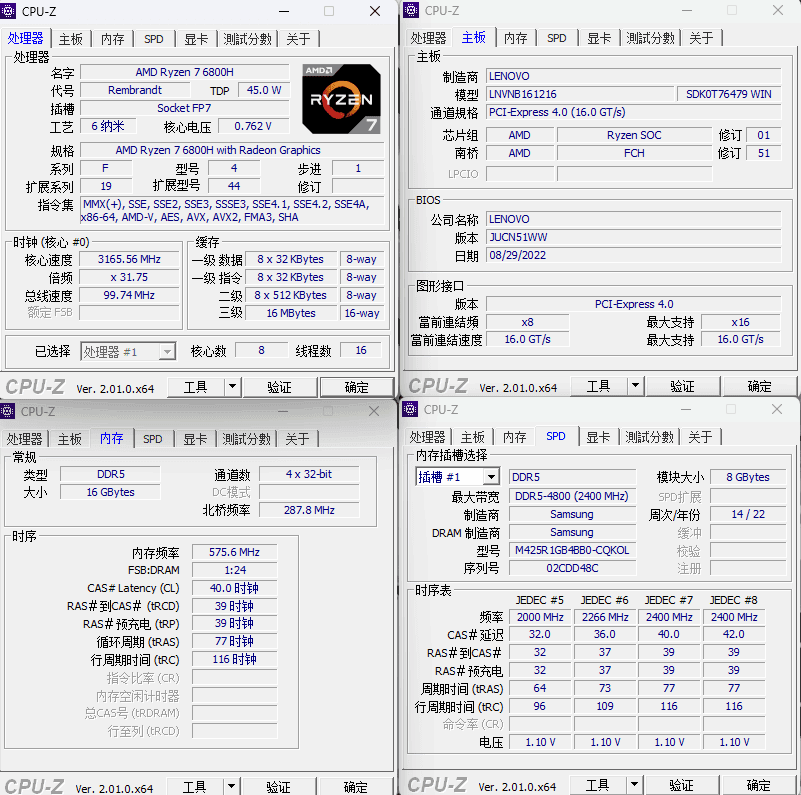Click the 确定 button in the mainboard window

(760, 386)
